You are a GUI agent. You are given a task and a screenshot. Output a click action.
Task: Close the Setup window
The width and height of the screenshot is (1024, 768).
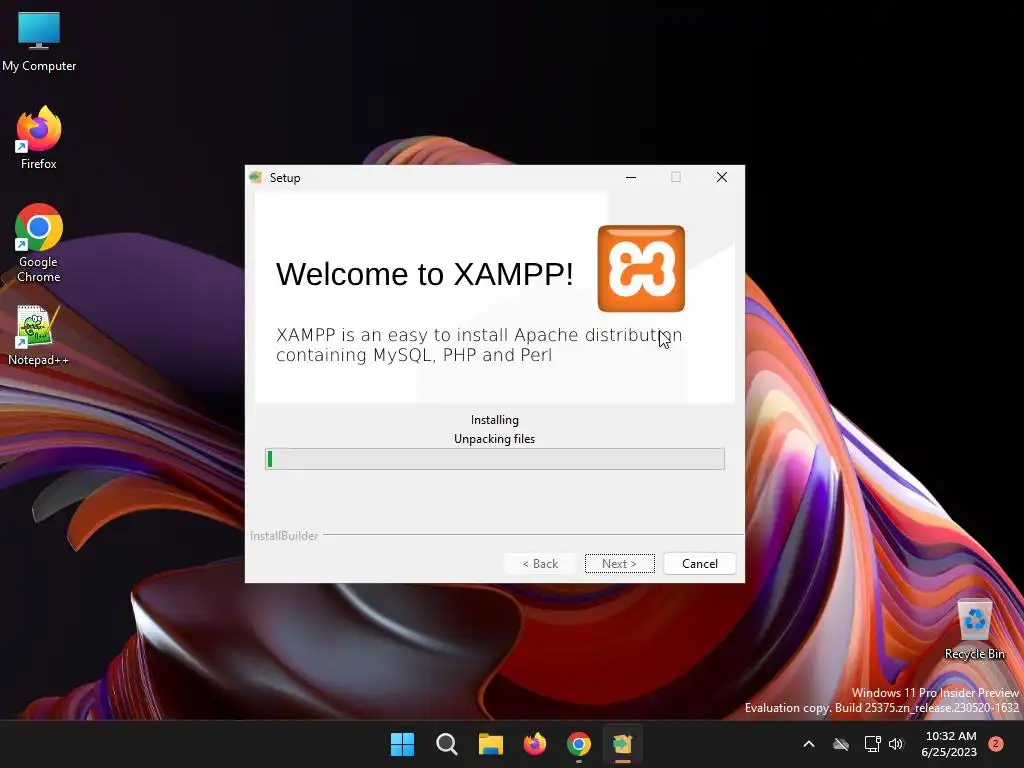pyautogui.click(x=722, y=178)
